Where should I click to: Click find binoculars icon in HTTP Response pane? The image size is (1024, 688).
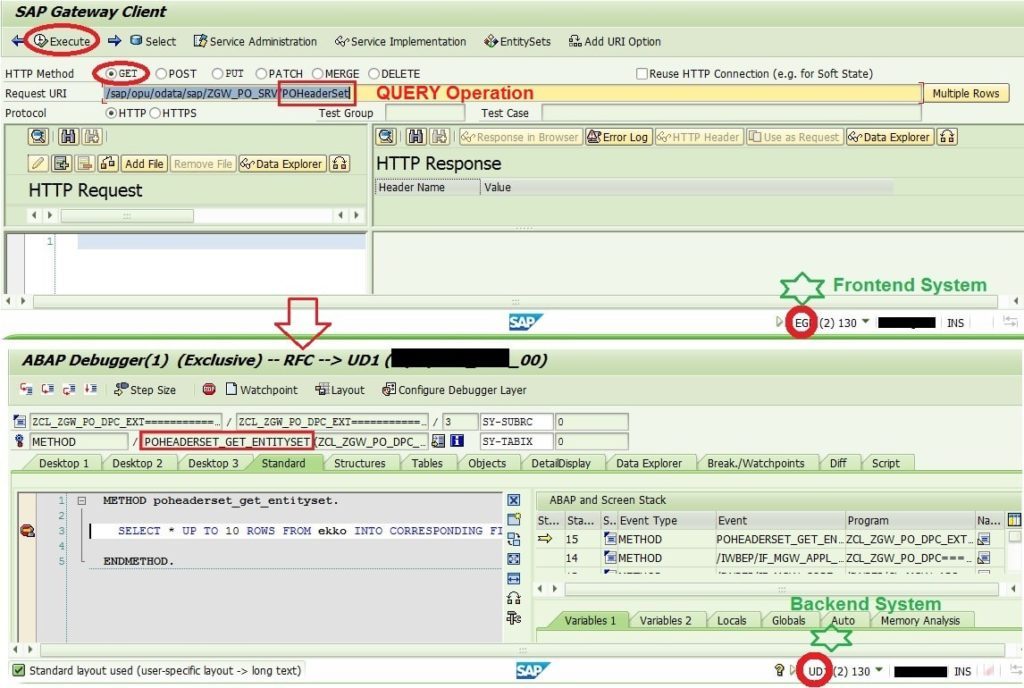coord(417,136)
